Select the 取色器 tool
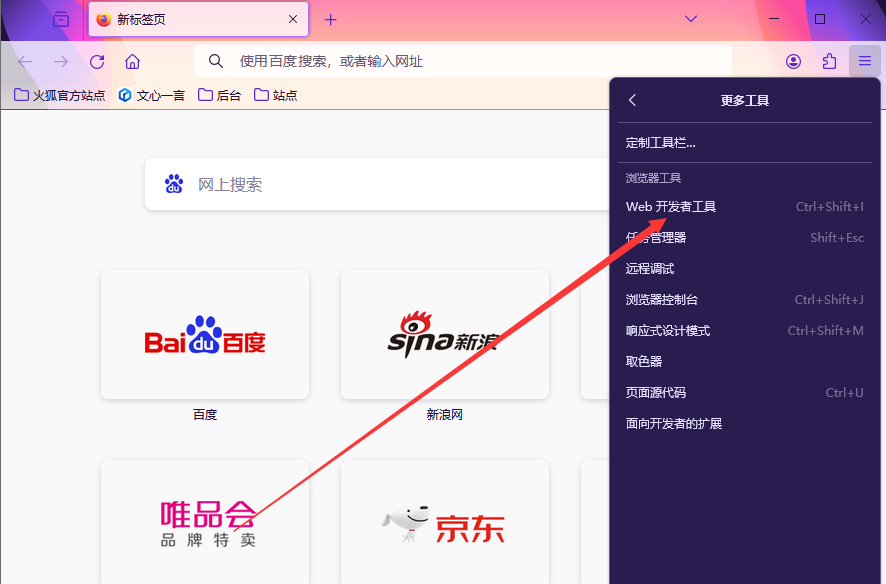 coord(745,361)
